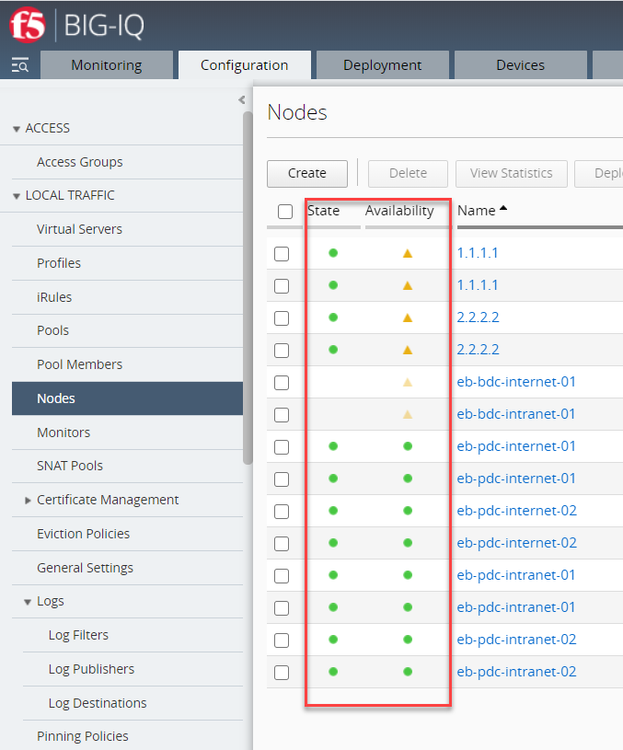Viewport: 623px width, 750px height.
Task: Select all nodes with header checkbox
Action: [285, 211]
